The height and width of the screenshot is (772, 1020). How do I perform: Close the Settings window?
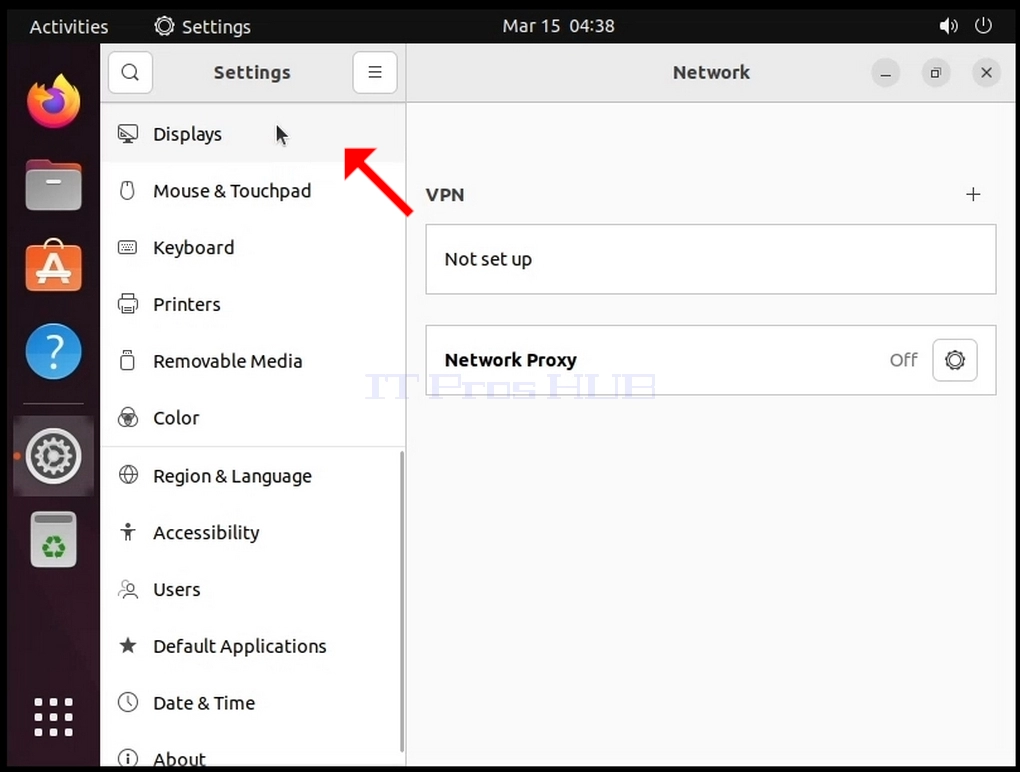(x=986, y=73)
